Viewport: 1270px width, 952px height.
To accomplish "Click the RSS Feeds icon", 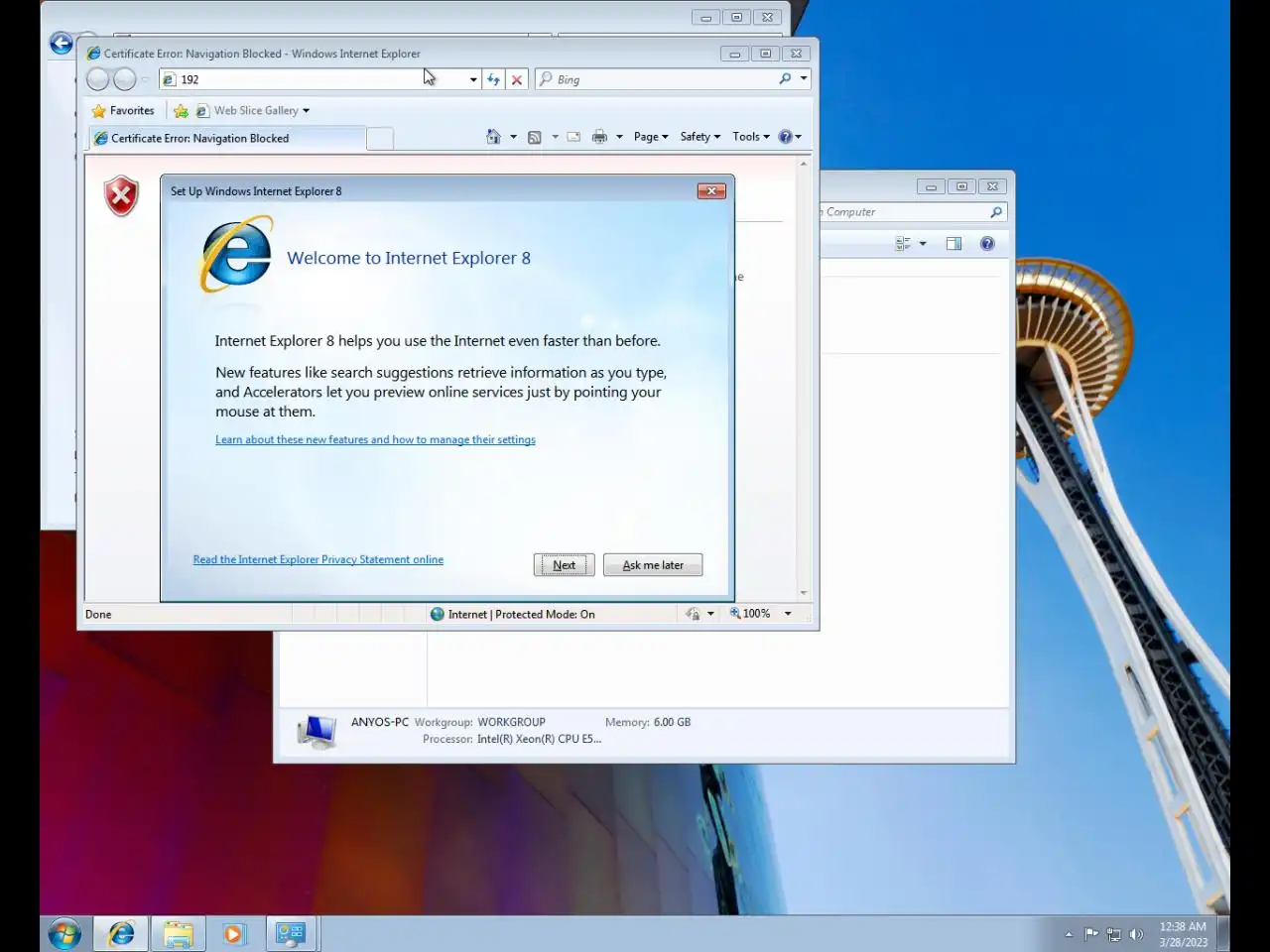I will (x=535, y=137).
